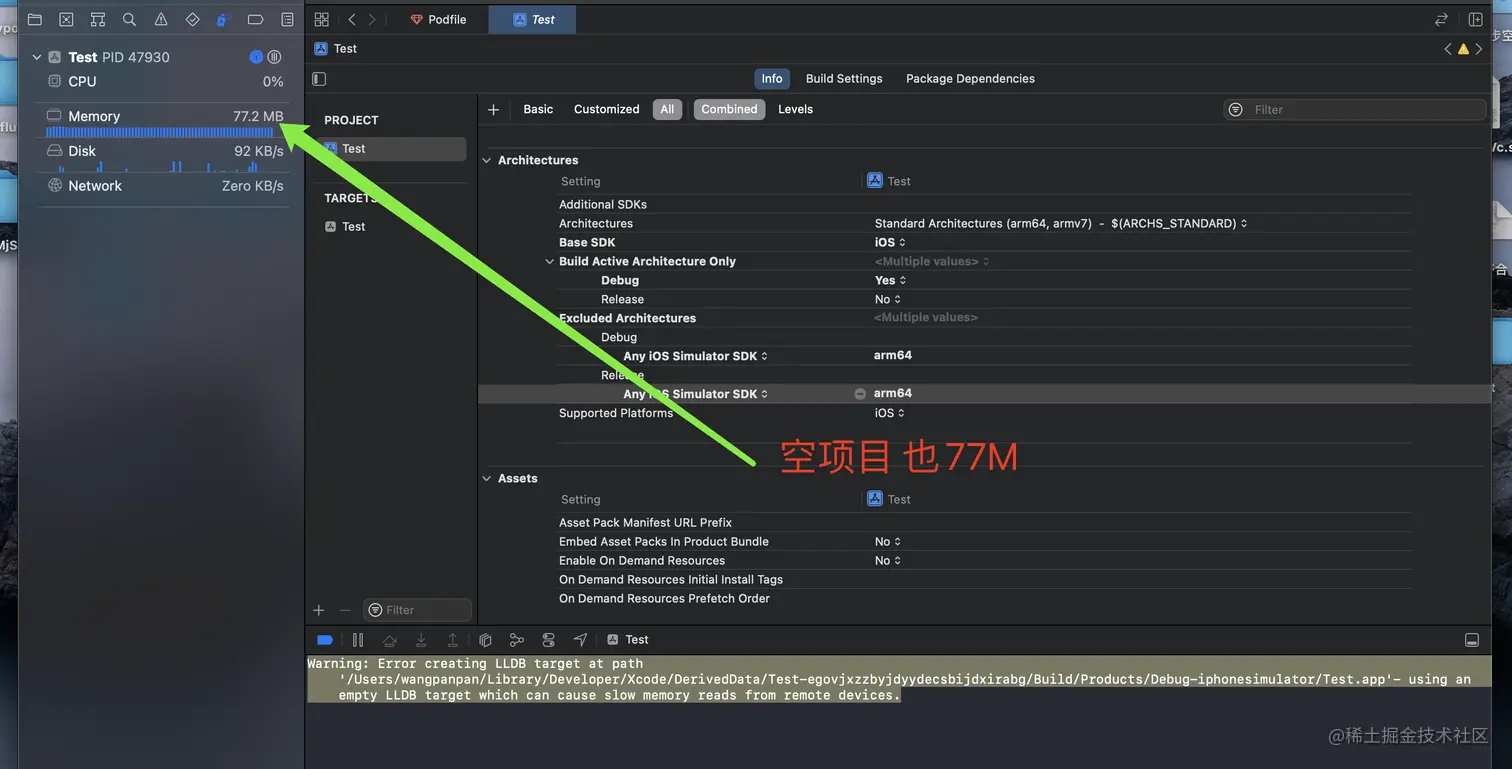Click the pause icon beside Test PID

click(x=274, y=57)
